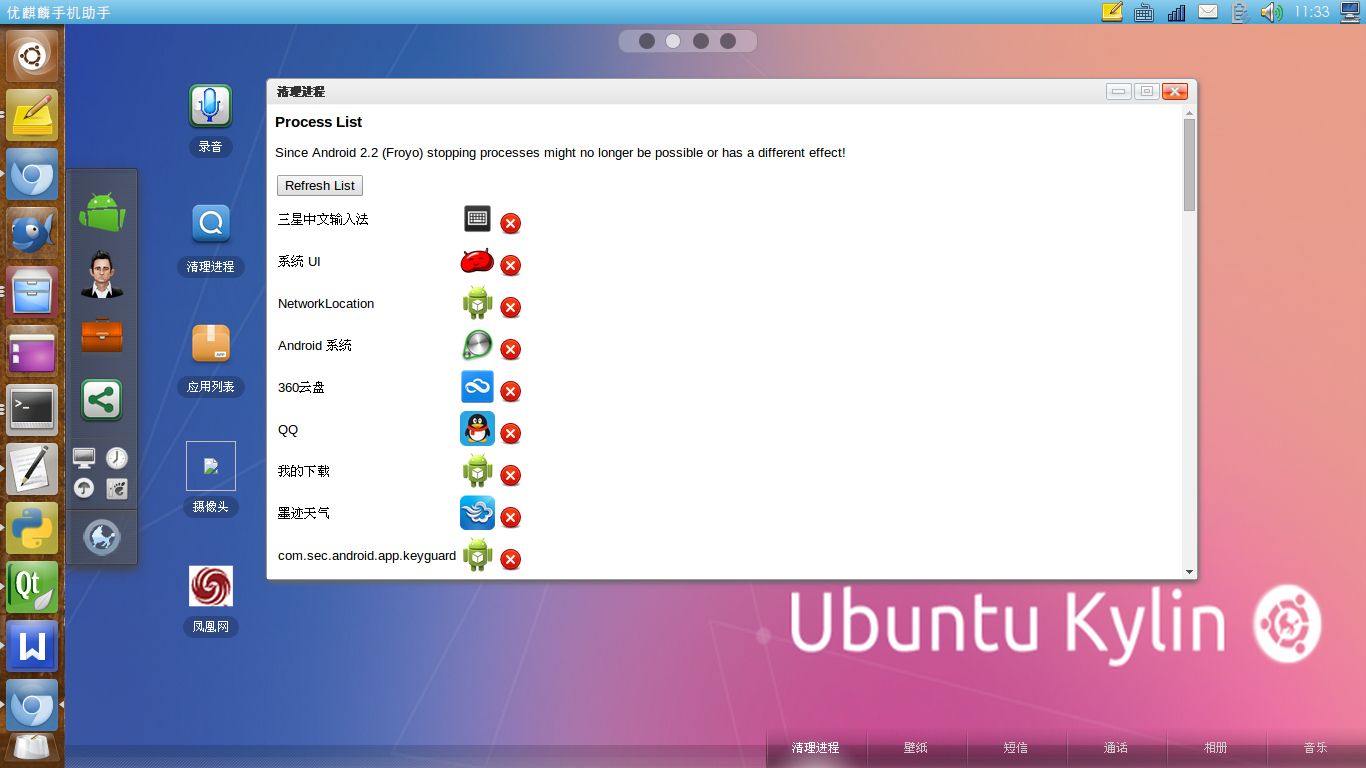Select the fourth workspace dot indicator
Viewport: 1366px width, 768px height.
pyautogui.click(x=728, y=41)
